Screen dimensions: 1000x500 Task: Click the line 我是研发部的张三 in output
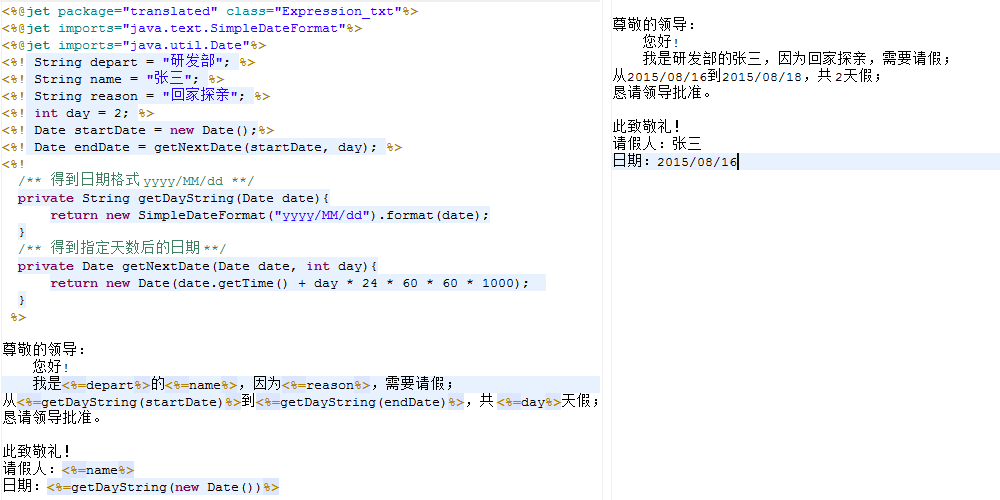(x=797, y=59)
